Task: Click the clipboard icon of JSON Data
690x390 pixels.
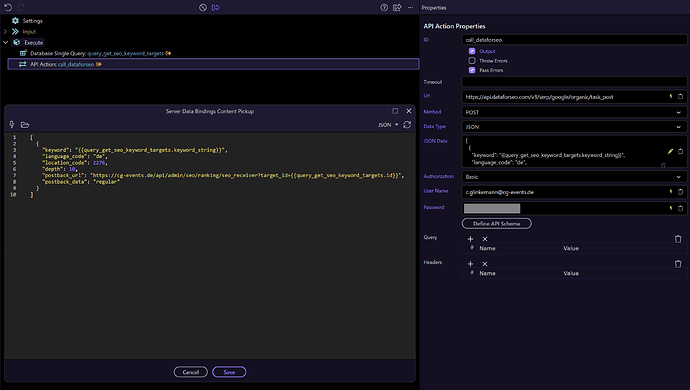Action: 680,151
